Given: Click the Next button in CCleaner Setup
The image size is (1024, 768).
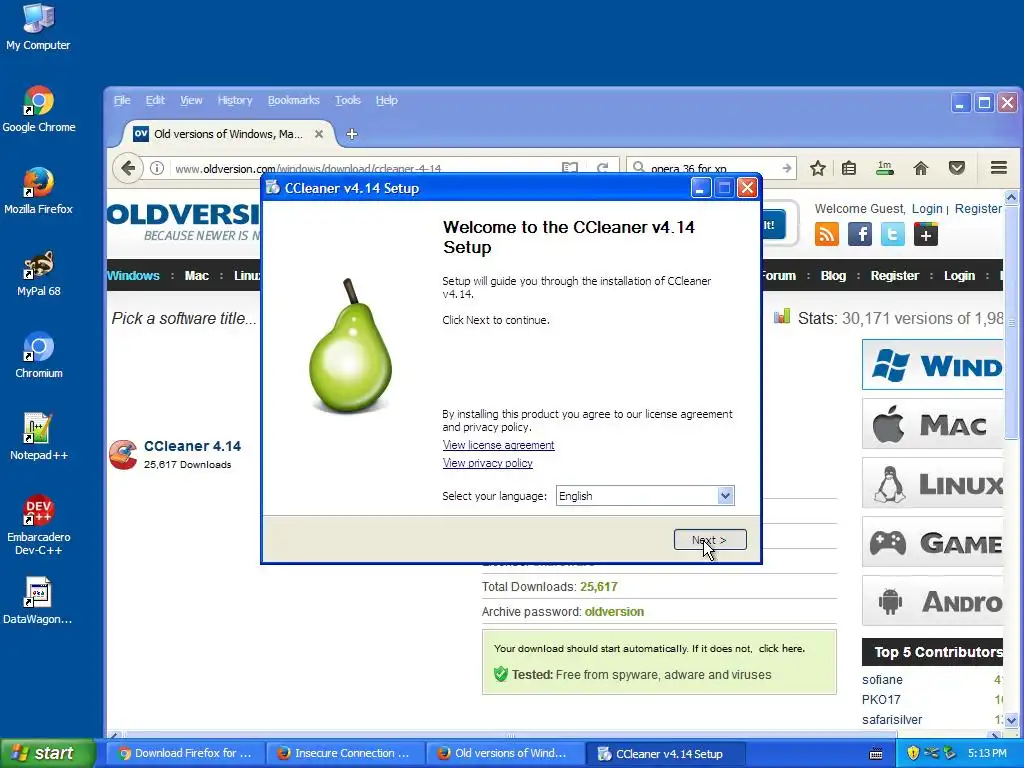Looking at the screenshot, I should point(710,539).
